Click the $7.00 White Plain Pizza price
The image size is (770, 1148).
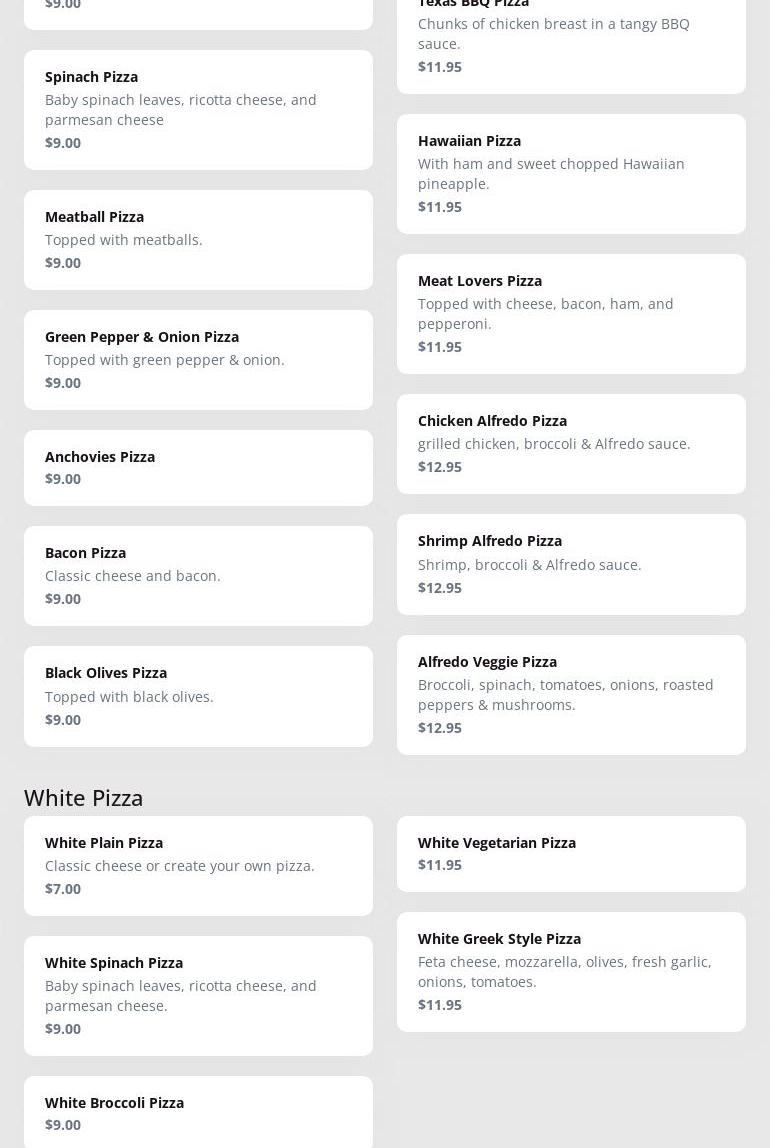click(63, 888)
